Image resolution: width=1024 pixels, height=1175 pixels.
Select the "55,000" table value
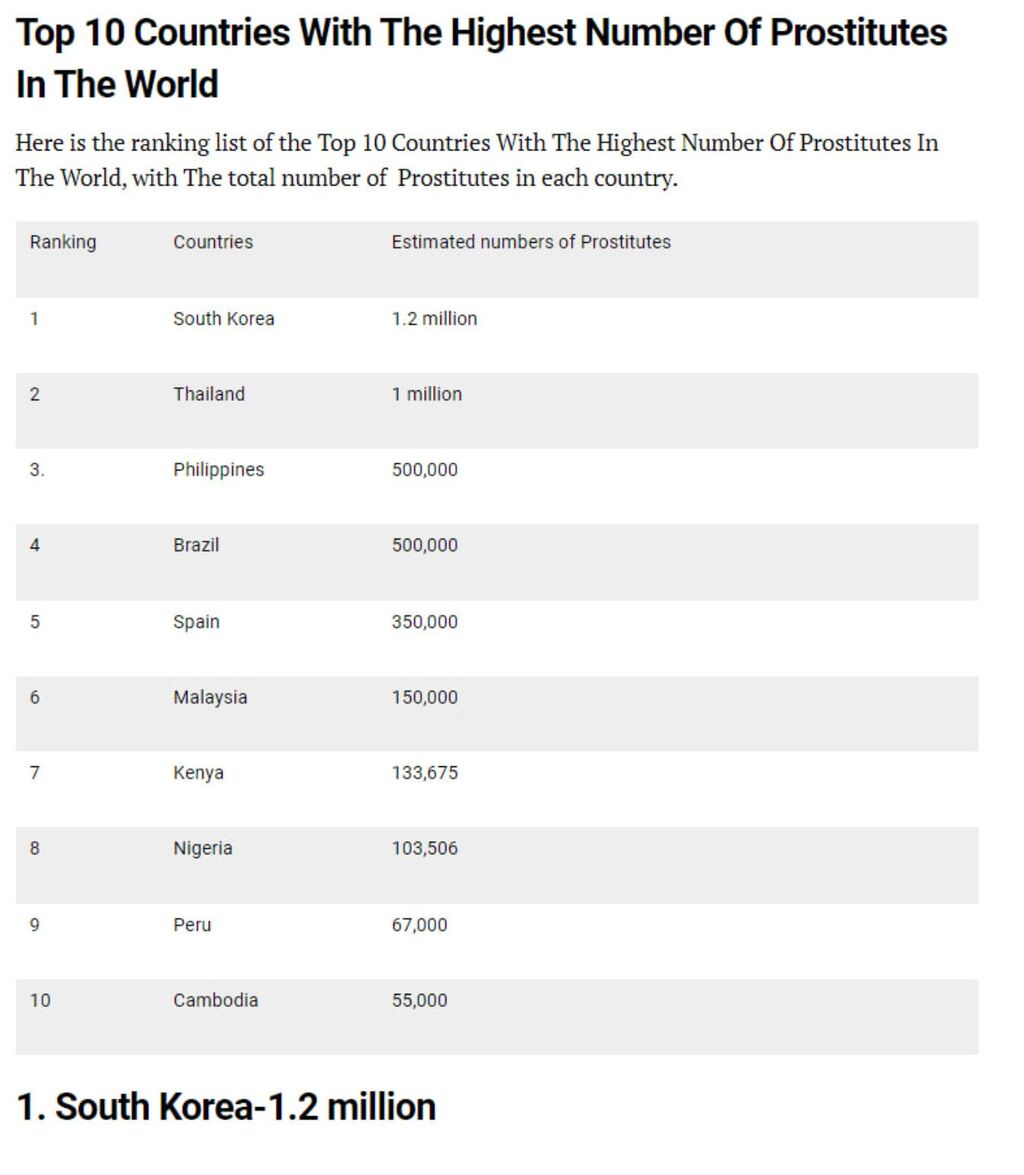pos(419,1000)
